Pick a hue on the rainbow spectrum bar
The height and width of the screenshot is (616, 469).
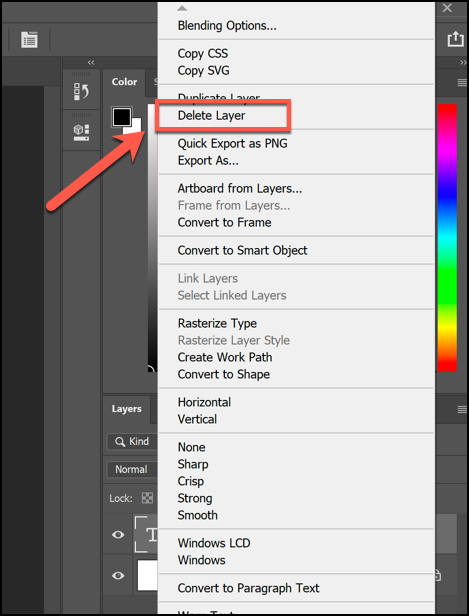(x=447, y=238)
